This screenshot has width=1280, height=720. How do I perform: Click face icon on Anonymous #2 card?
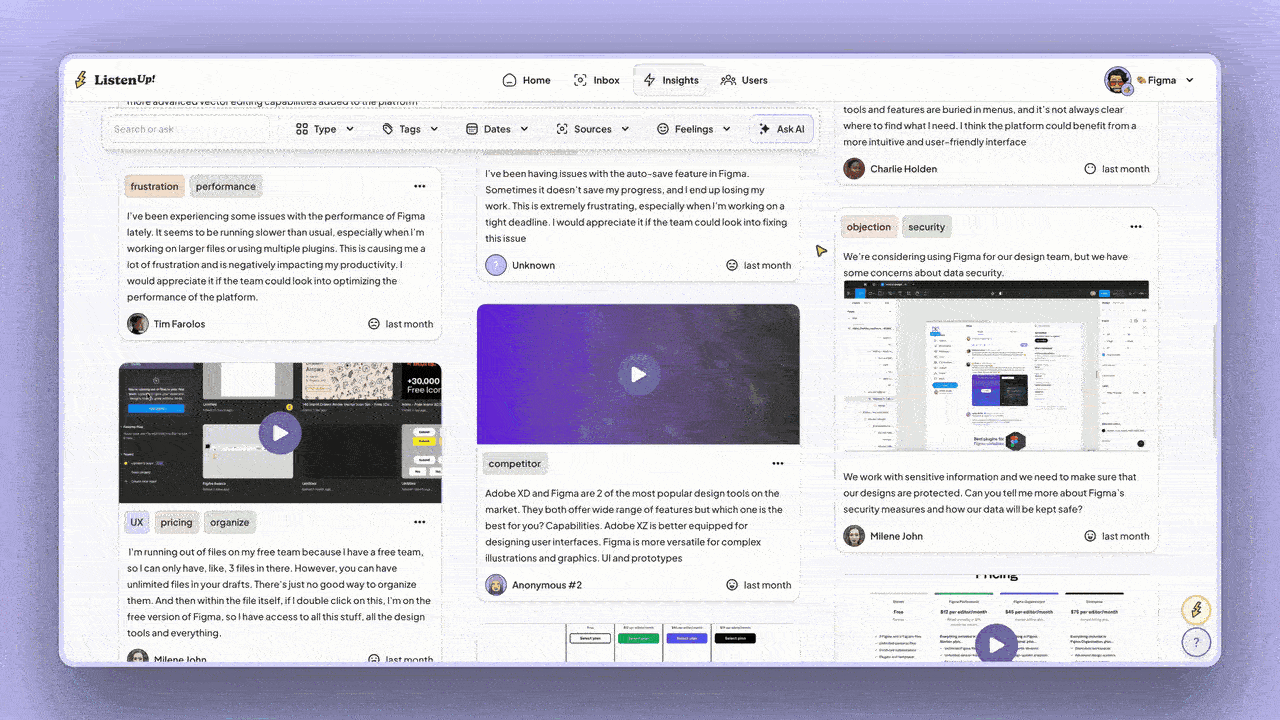tap(732, 585)
